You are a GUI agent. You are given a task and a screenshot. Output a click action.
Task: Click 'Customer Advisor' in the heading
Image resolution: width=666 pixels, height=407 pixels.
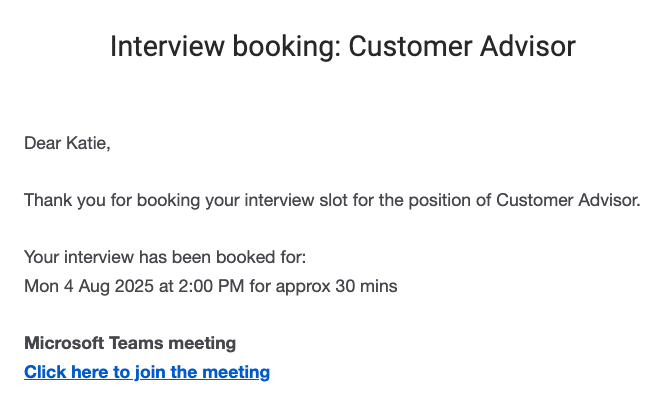click(x=462, y=46)
